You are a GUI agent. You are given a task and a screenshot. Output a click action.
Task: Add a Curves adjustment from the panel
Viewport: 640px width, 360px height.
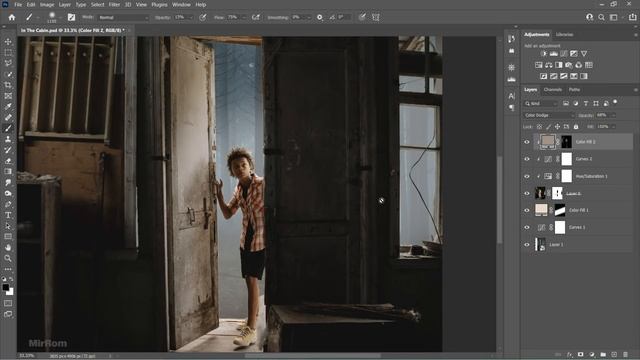click(564, 53)
